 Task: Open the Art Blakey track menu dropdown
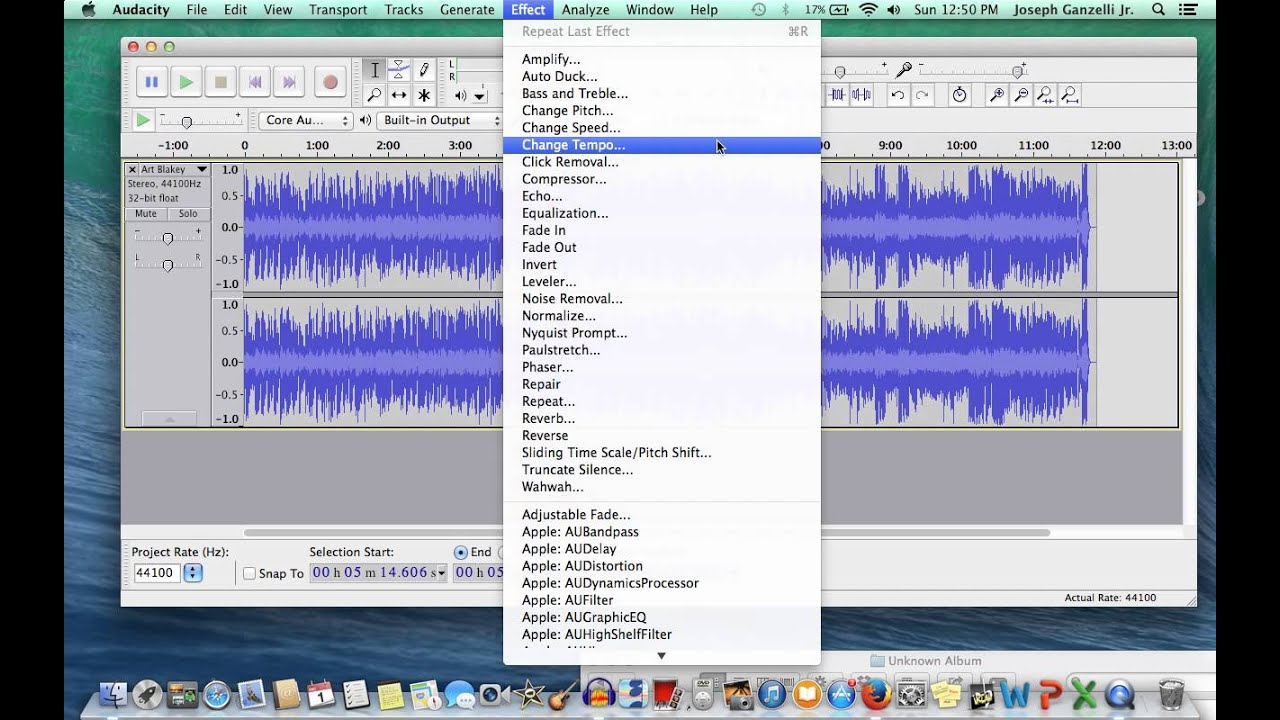(202, 170)
